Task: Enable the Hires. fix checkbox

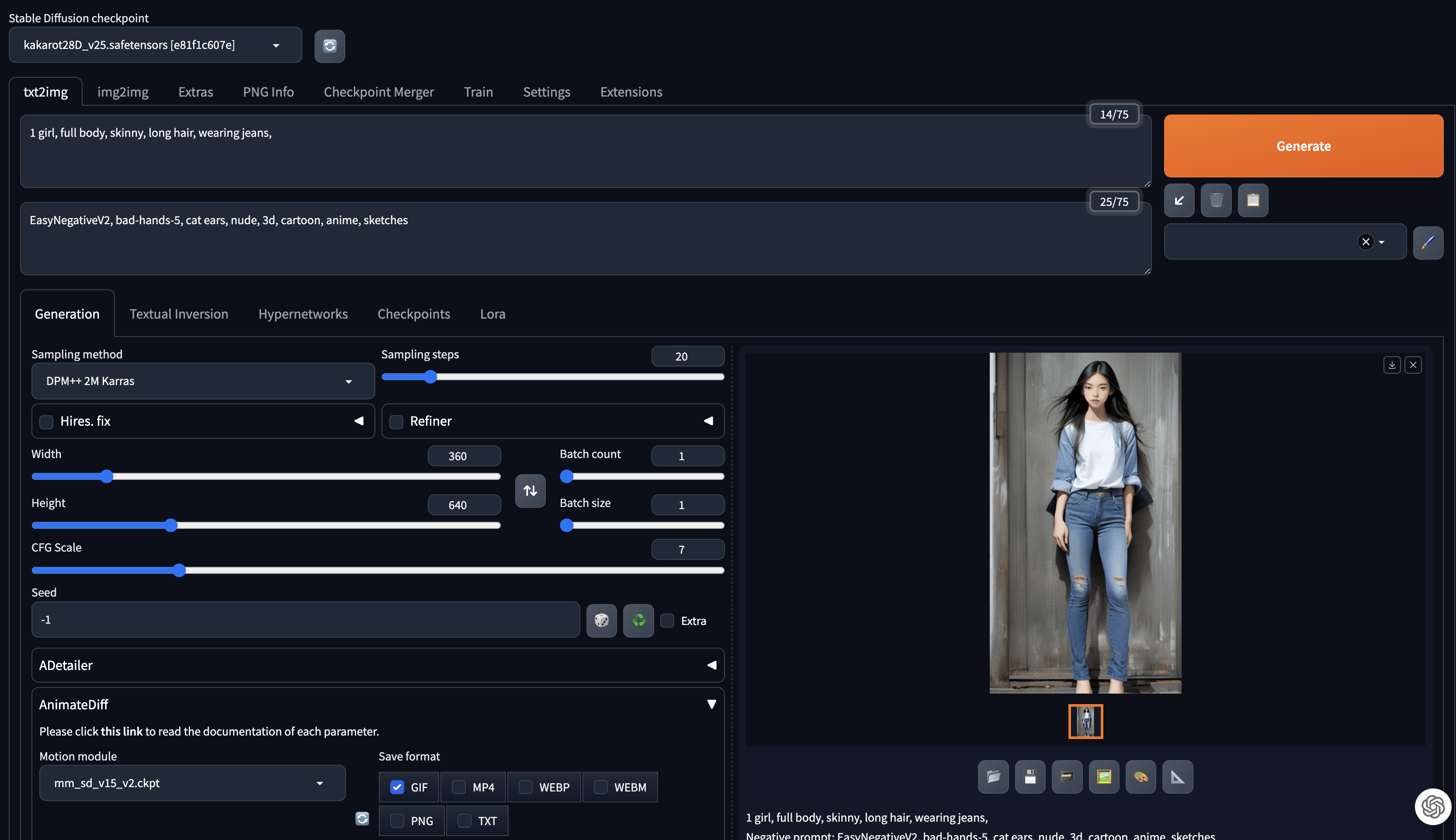Action: pyautogui.click(x=46, y=422)
